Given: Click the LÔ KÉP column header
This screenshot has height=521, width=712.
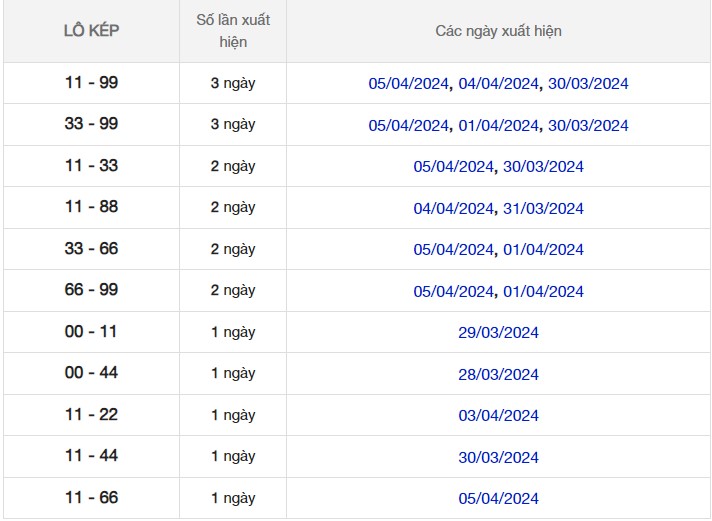Looking at the screenshot, I should (x=91, y=31).
